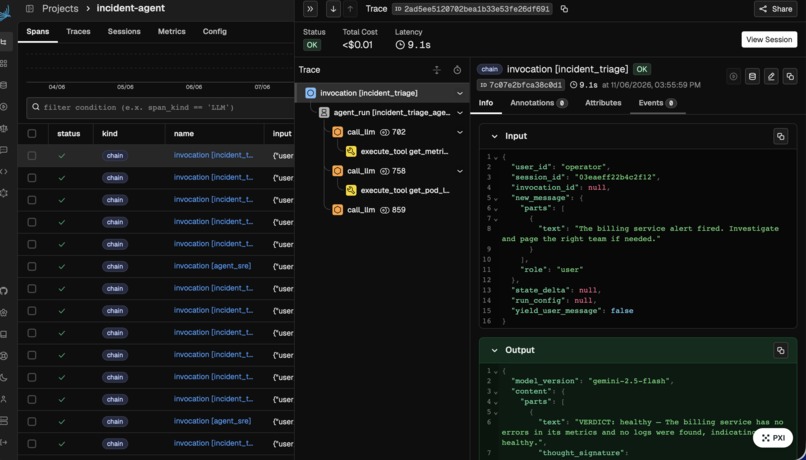Viewport: 806px width, 460px height.
Task: Click the tool icon beside execute_tool get_metri
Action: pyautogui.click(x=351, y=152)
